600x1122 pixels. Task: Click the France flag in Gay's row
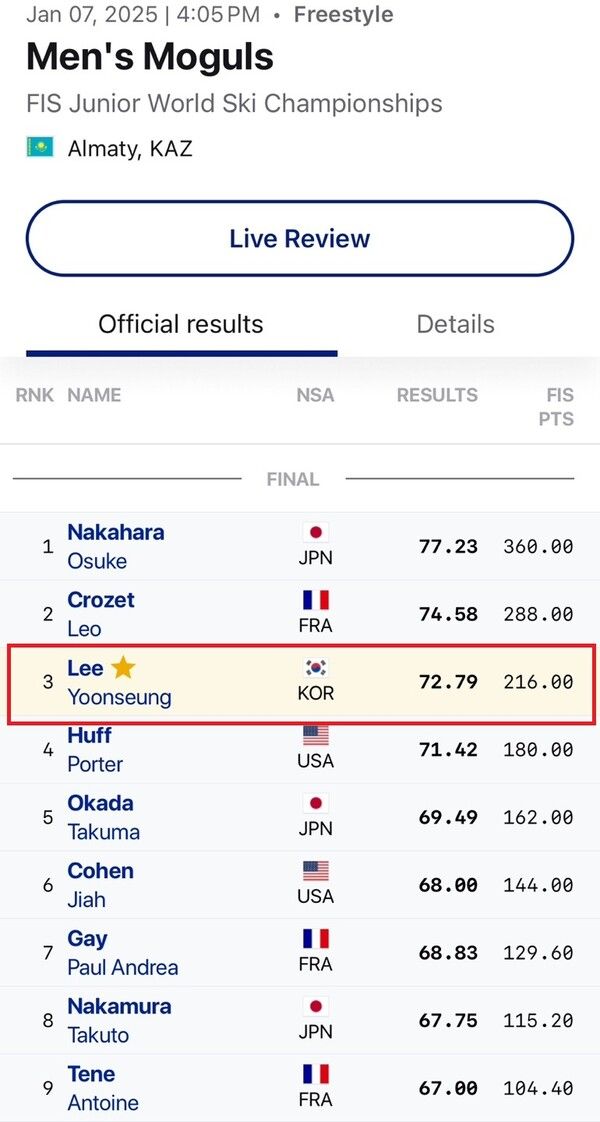pos(316,939)
